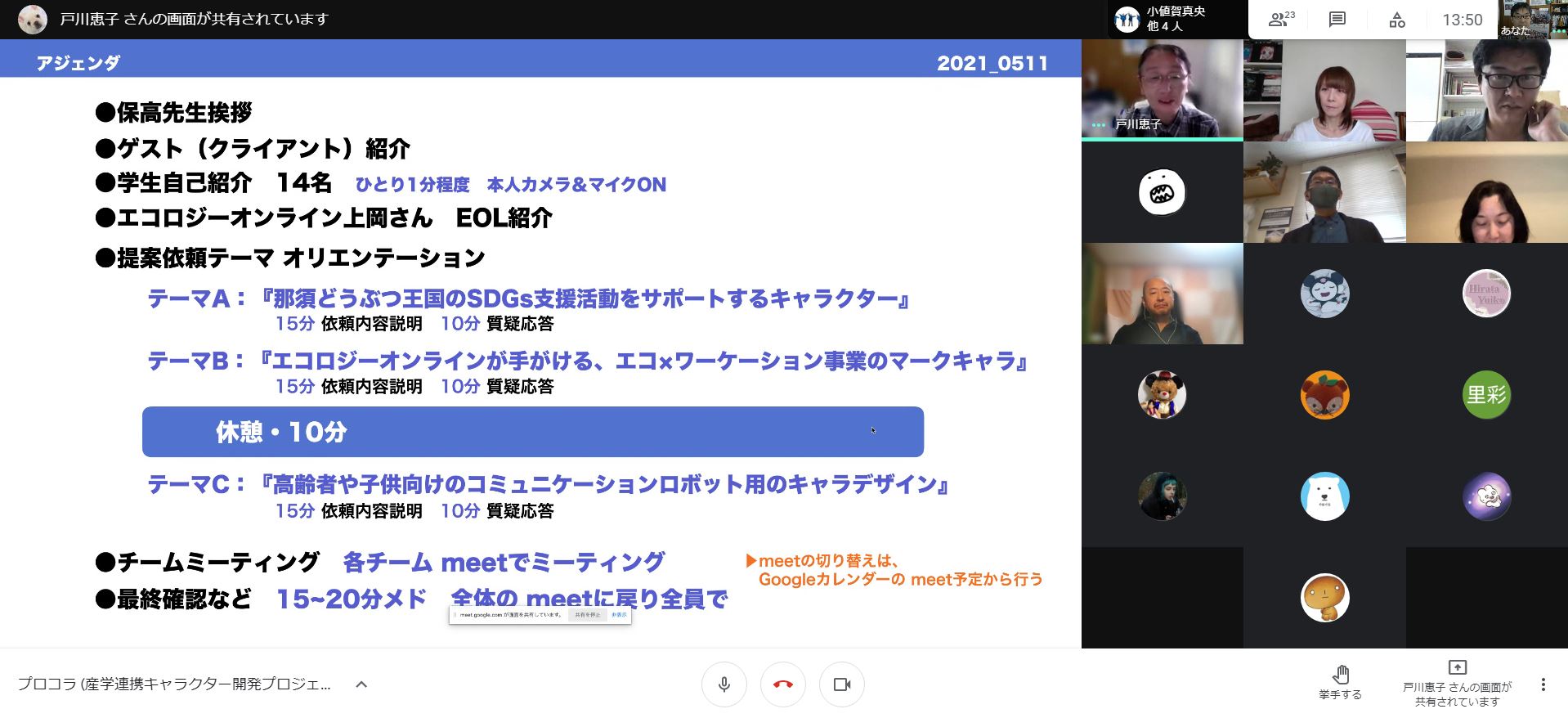This screenshot has height=718, width=1568.
Task: Click your own video thumbnail labeled あなた
Action: [1532, 20]
